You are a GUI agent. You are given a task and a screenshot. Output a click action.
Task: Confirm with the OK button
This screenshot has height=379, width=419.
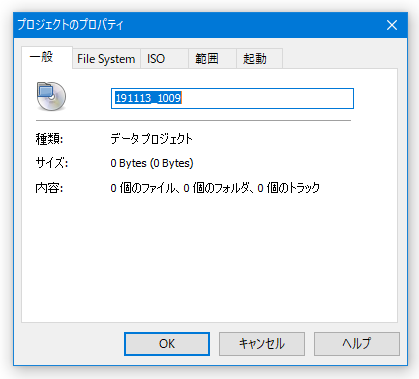tap(167, 344)
